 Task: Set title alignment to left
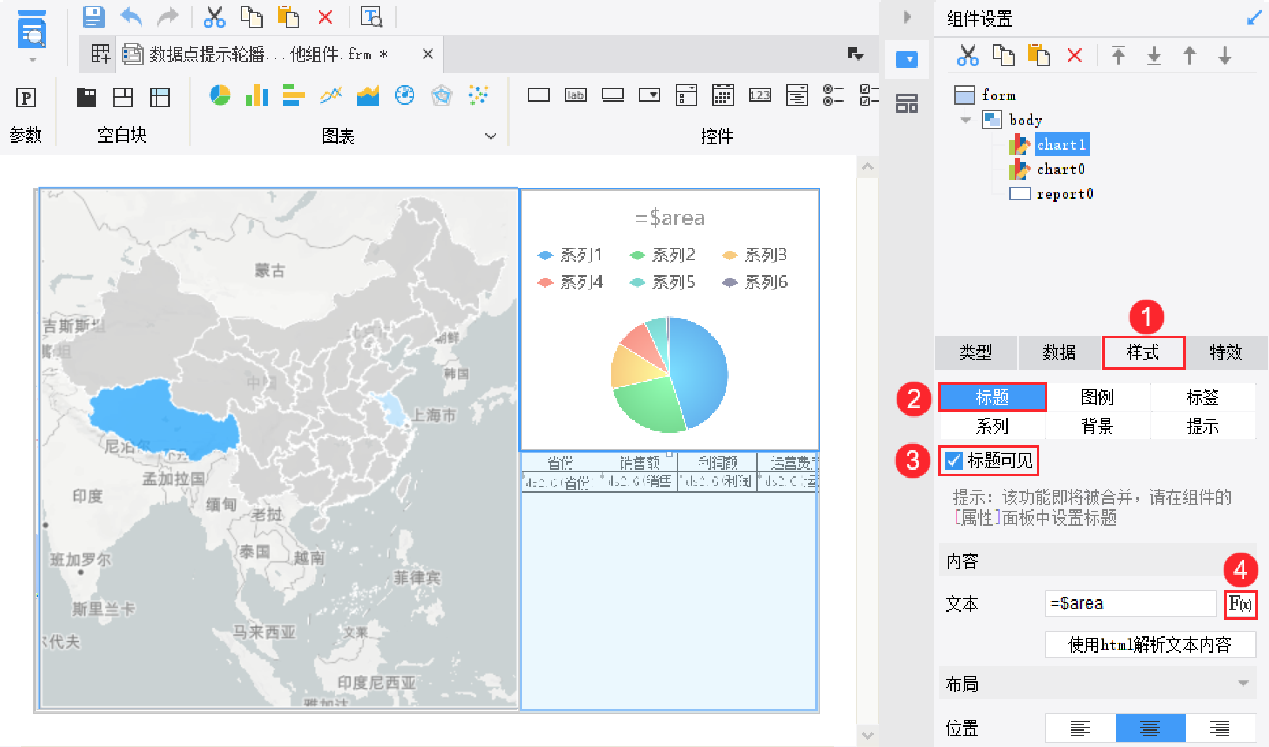(x=1080, y=729)
